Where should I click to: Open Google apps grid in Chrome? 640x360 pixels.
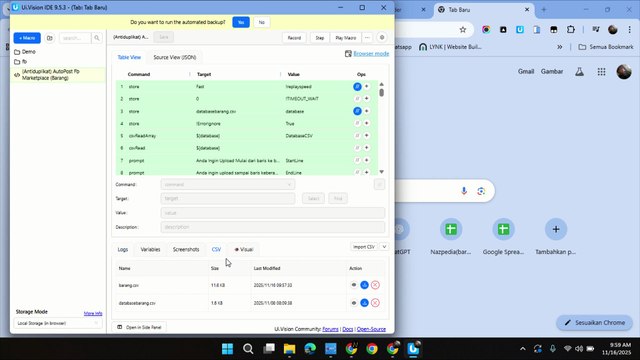601,72
